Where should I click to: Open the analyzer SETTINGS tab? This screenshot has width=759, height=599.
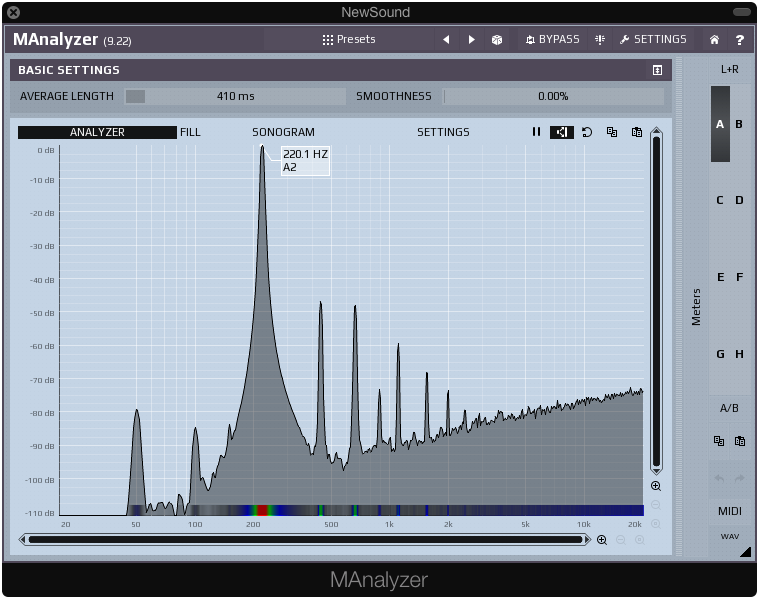[443, 132]
